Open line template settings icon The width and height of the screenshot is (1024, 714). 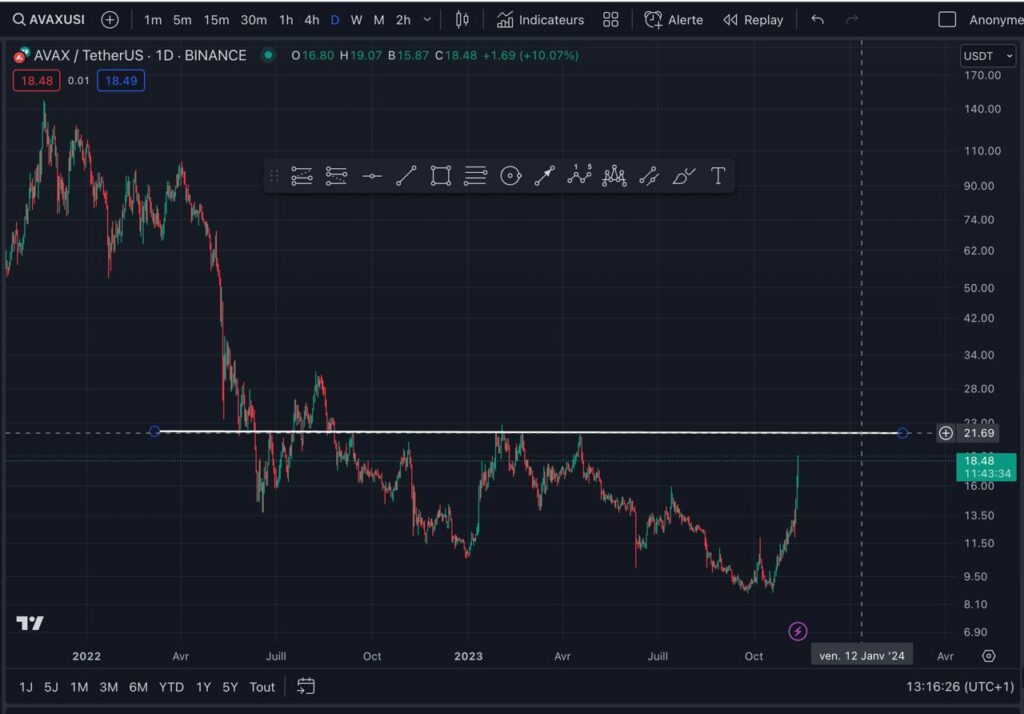coord(302,176)
